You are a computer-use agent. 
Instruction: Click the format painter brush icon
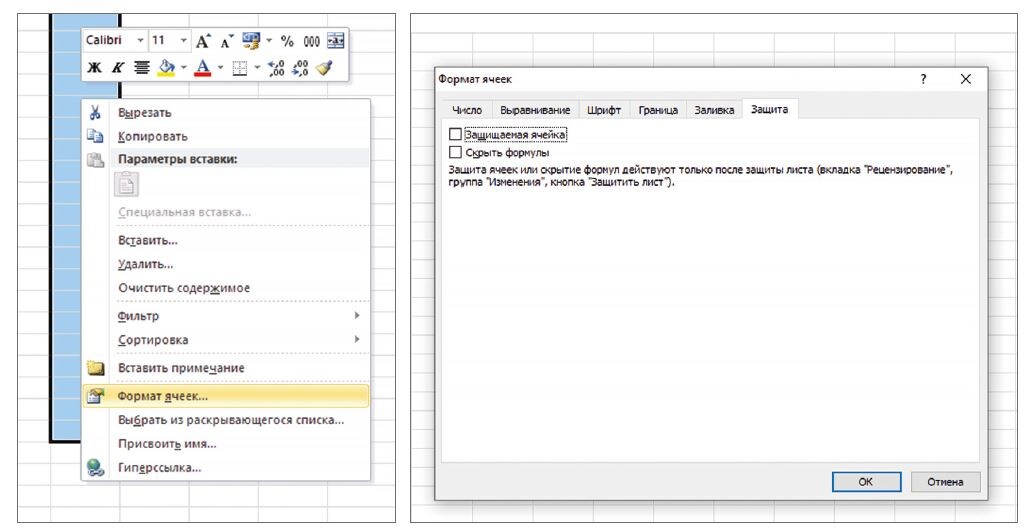(x=324, y=68)
